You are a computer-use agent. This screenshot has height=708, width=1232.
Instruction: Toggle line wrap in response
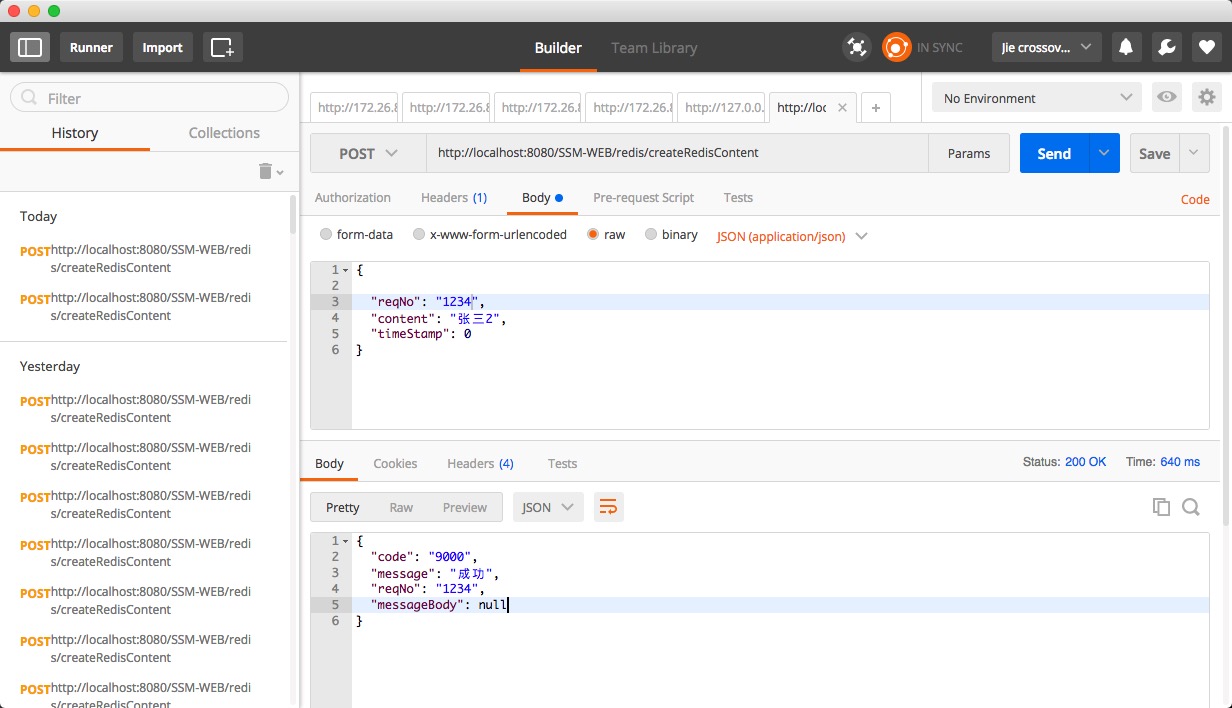tap(608, 507)
